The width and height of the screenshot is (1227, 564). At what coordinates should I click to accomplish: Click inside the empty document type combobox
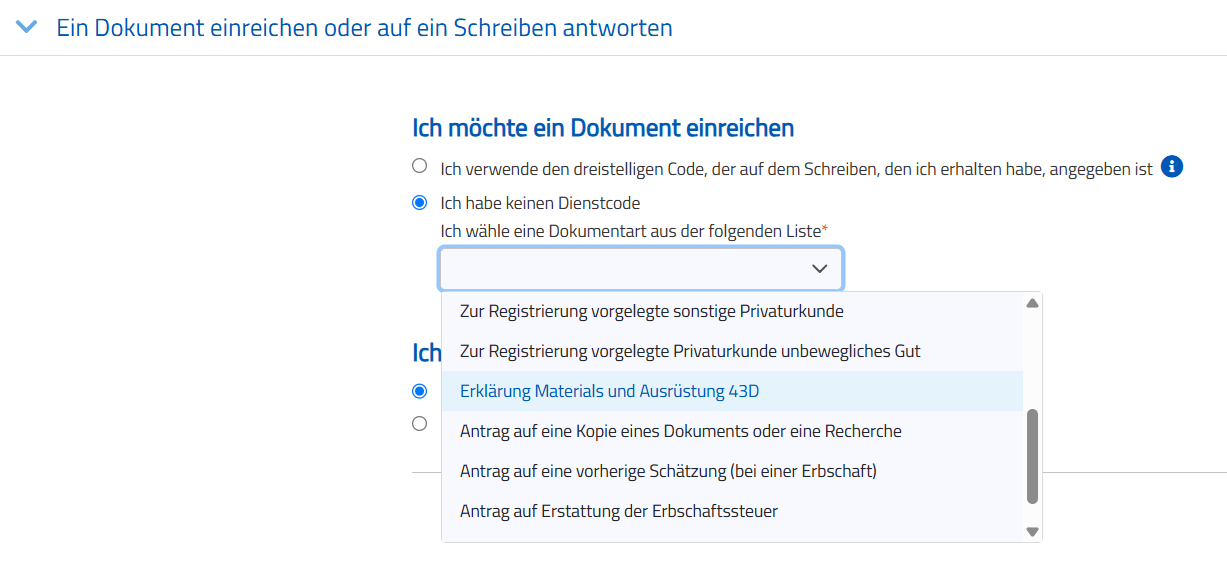coord(620,268)
